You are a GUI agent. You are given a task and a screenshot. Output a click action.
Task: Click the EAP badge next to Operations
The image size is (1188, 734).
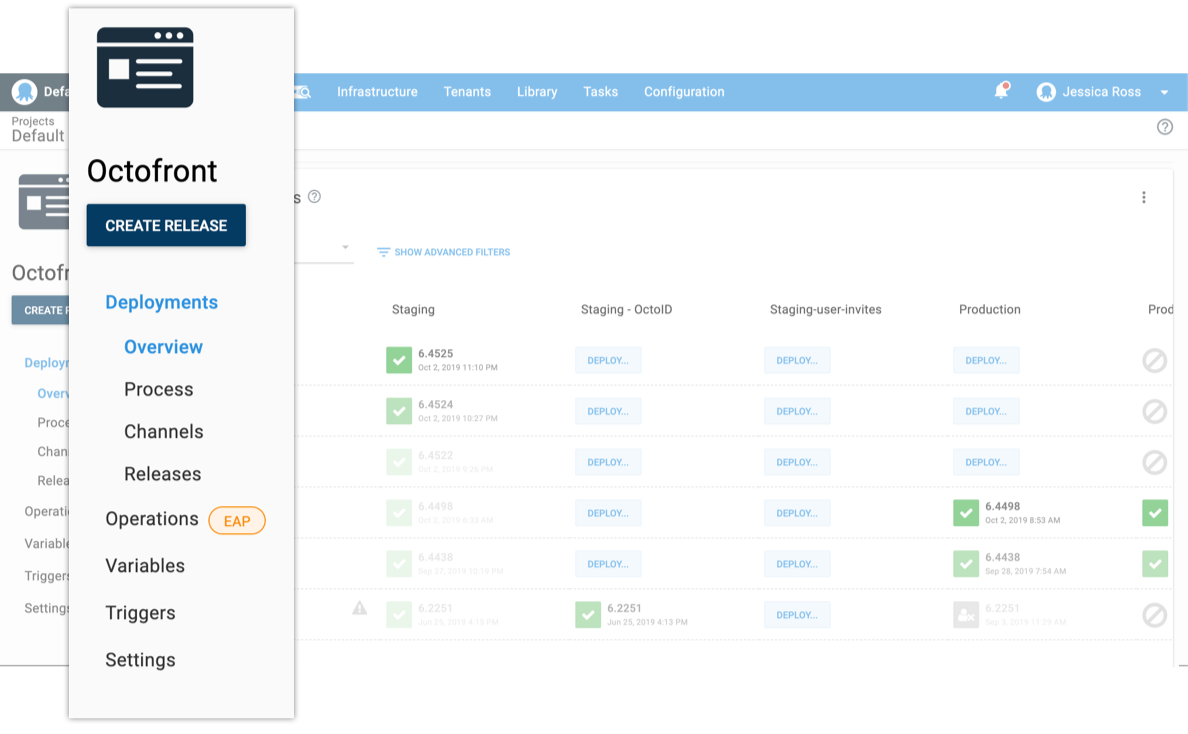237,520
